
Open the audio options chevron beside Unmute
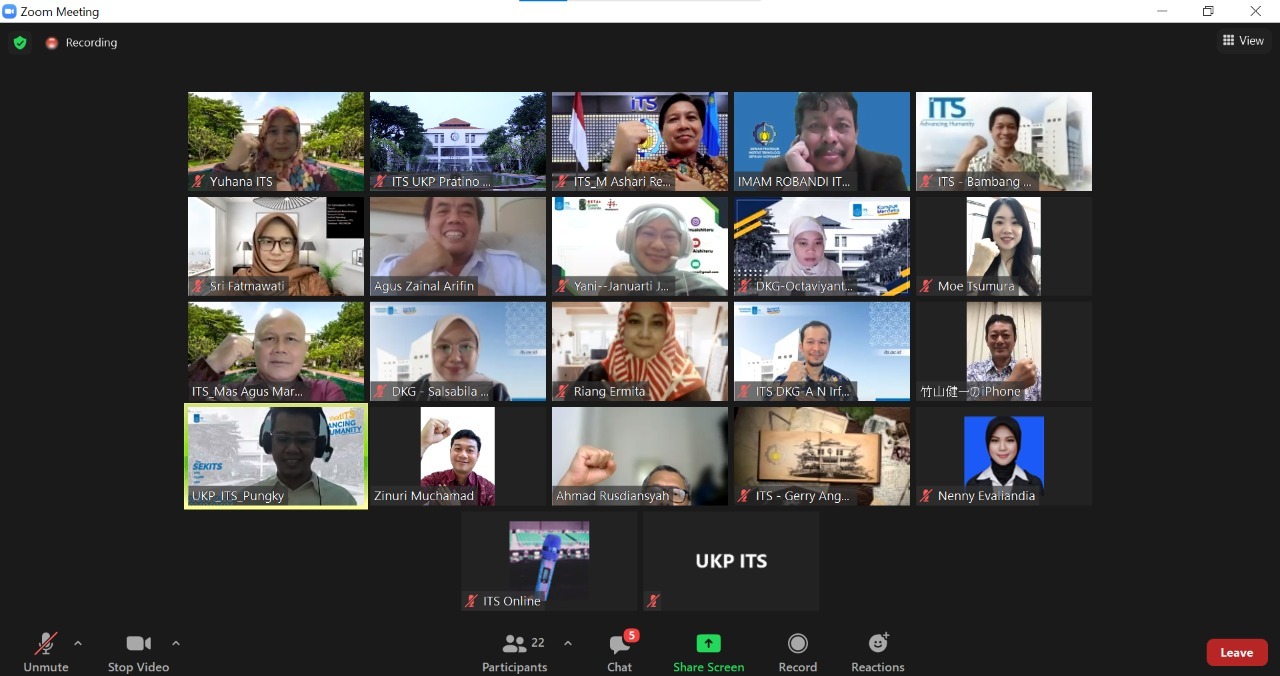pyautogui.click(x=78, y=643)
